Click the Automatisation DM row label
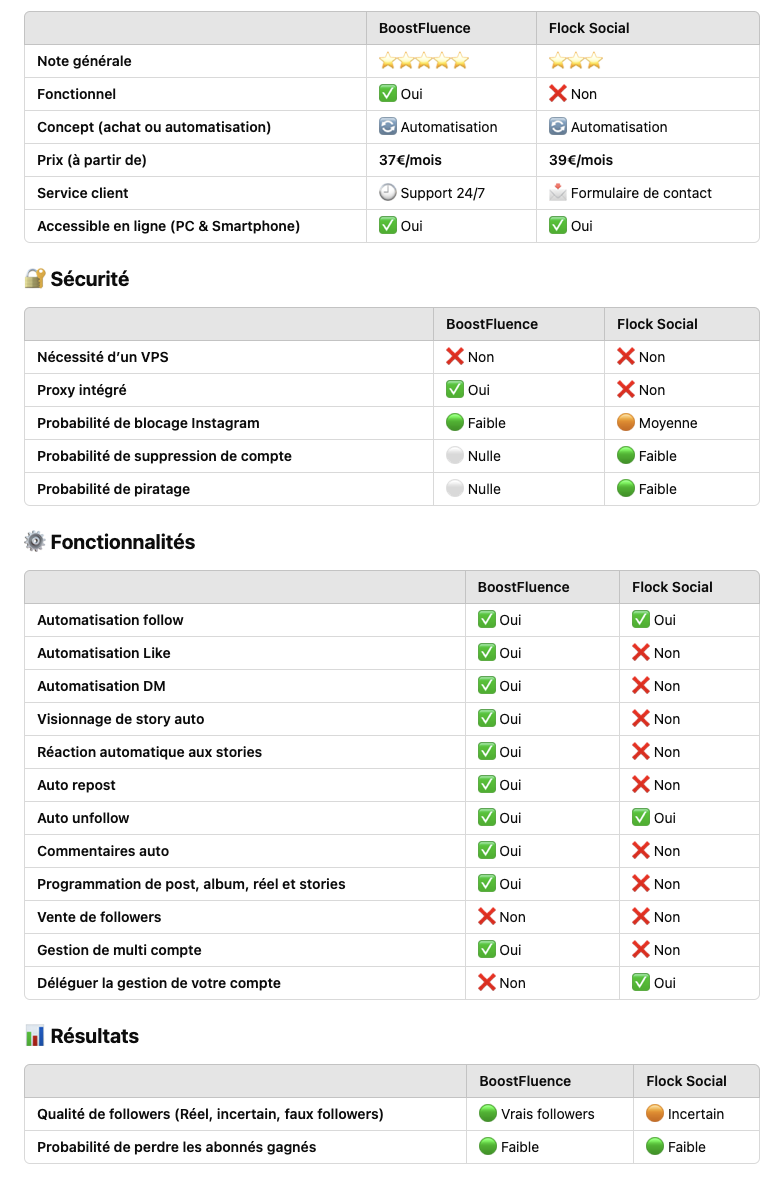This screenshot has width=778, height=1178. pyautogui.click(x=101, y=686)
